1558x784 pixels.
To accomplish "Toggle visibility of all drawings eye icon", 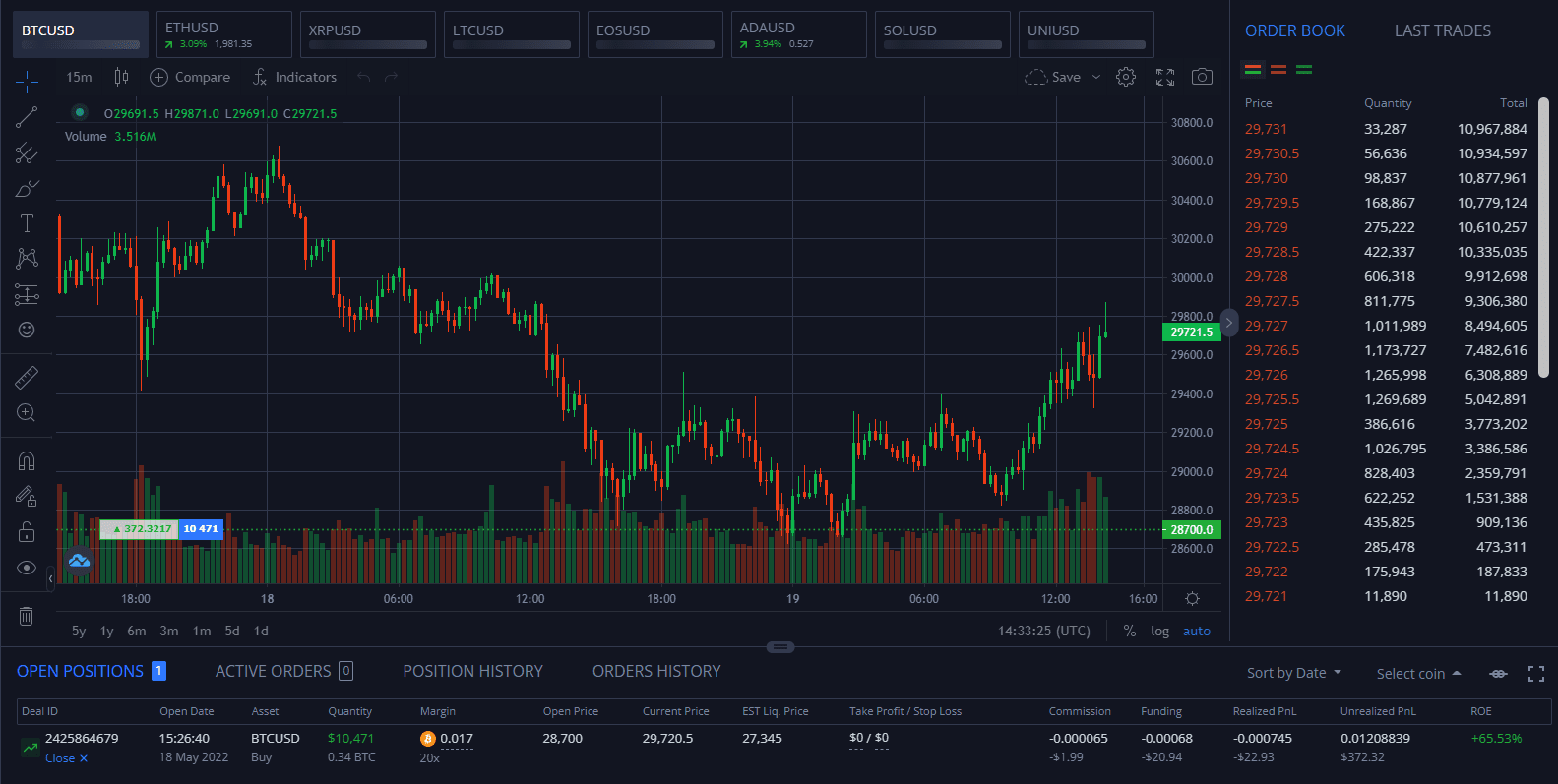I will [27, 568].
